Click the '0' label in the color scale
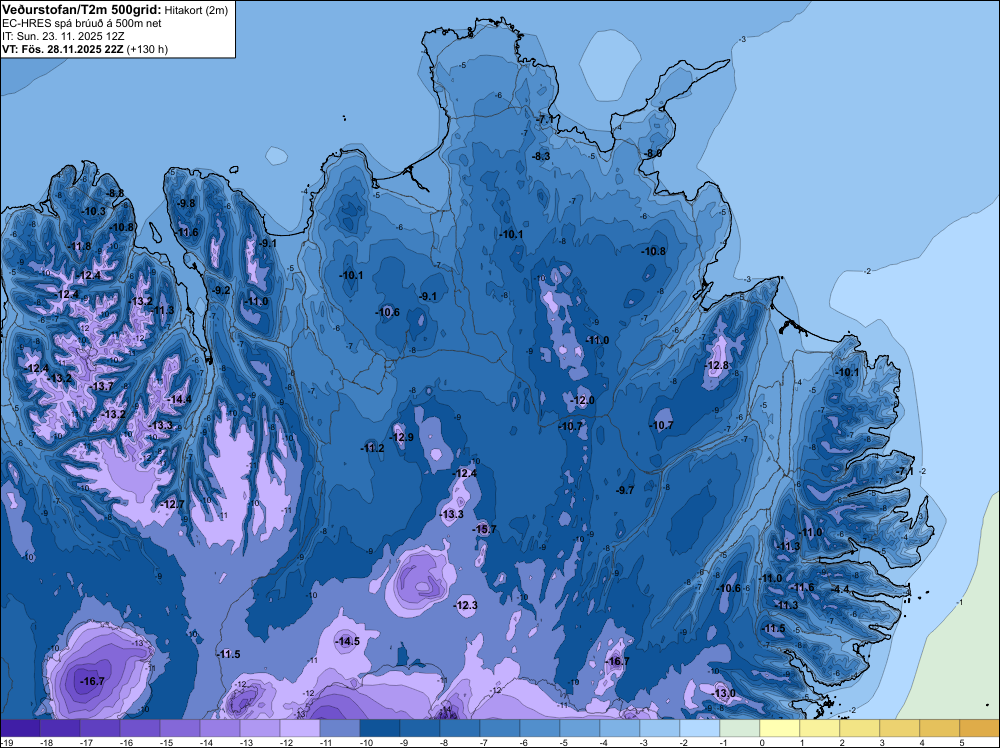This screenshot has height=748, width=1000. tap(762, 742)
